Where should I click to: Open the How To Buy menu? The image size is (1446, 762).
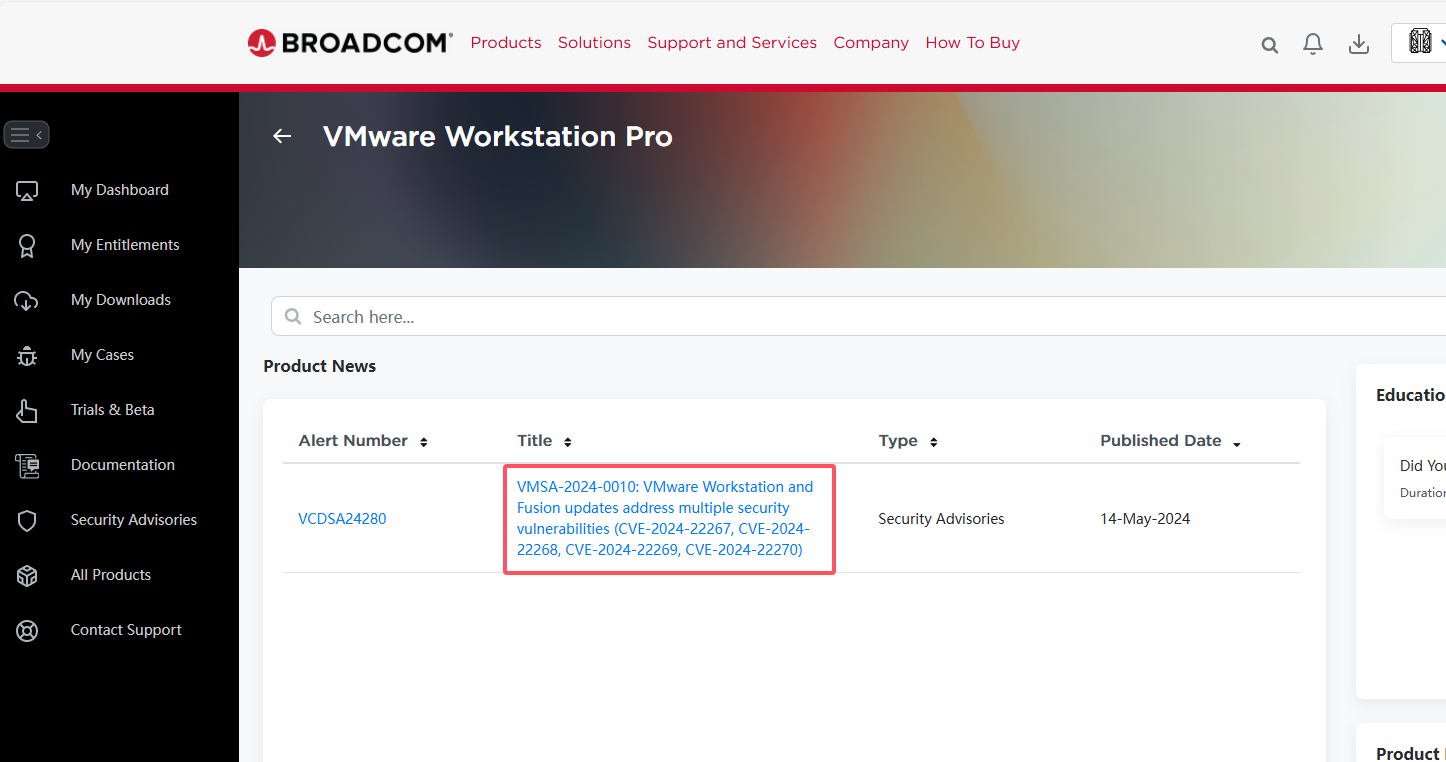pos(973,43)
